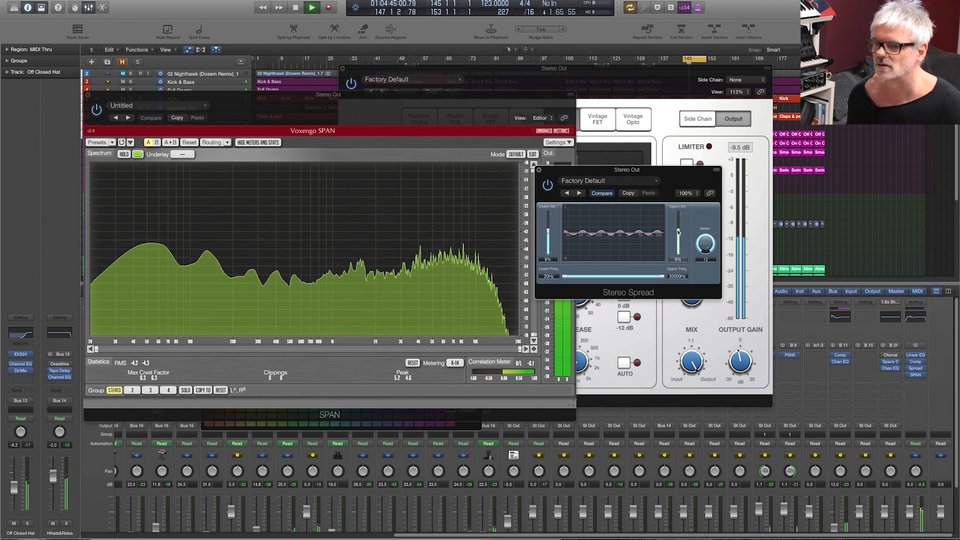960x540 pixels.
Task: Open the Library panel icon
Action: pos(13,7)
